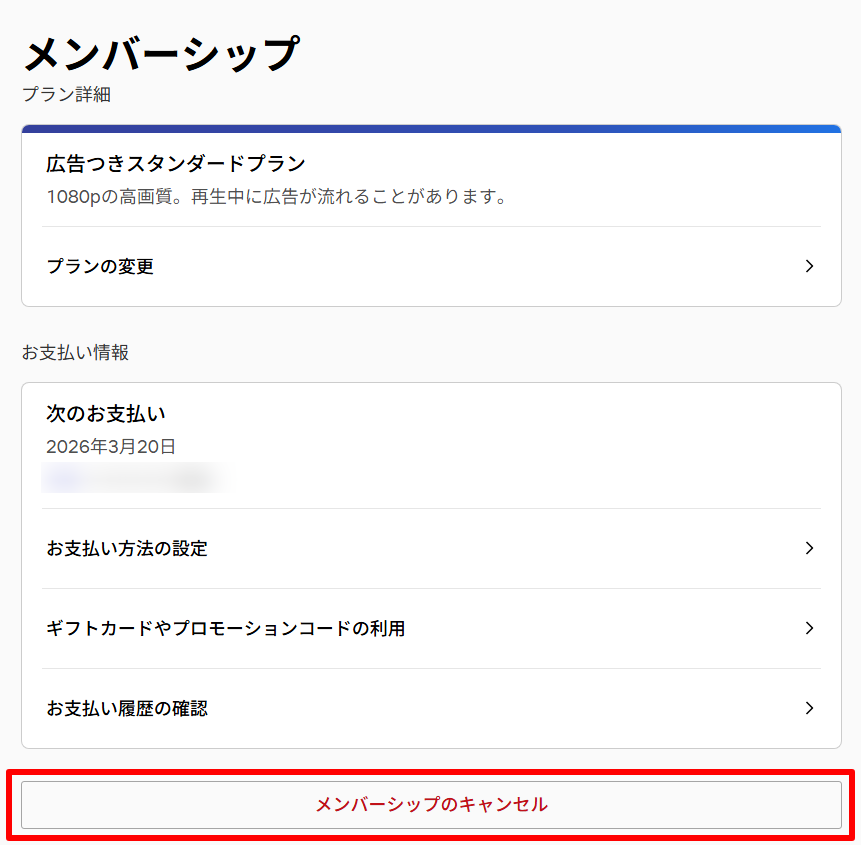Click the プランの変更 text label

tap(100, 267)
